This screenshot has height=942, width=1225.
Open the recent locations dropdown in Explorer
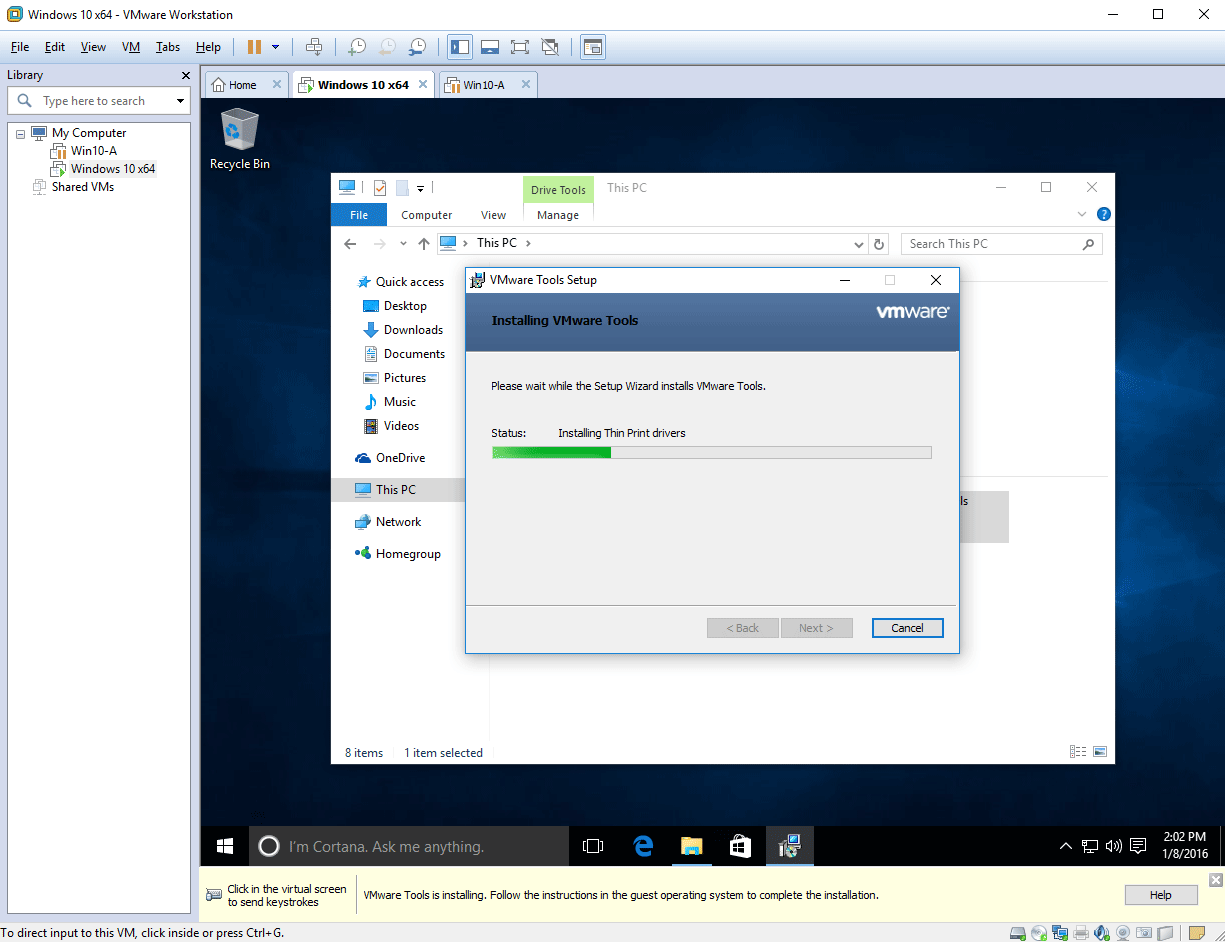point(403,244)
